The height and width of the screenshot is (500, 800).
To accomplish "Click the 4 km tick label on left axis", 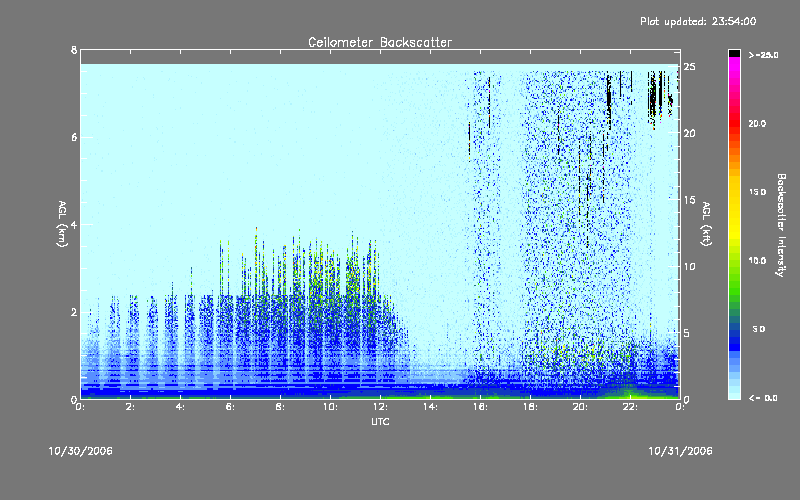I will [74, 224].
